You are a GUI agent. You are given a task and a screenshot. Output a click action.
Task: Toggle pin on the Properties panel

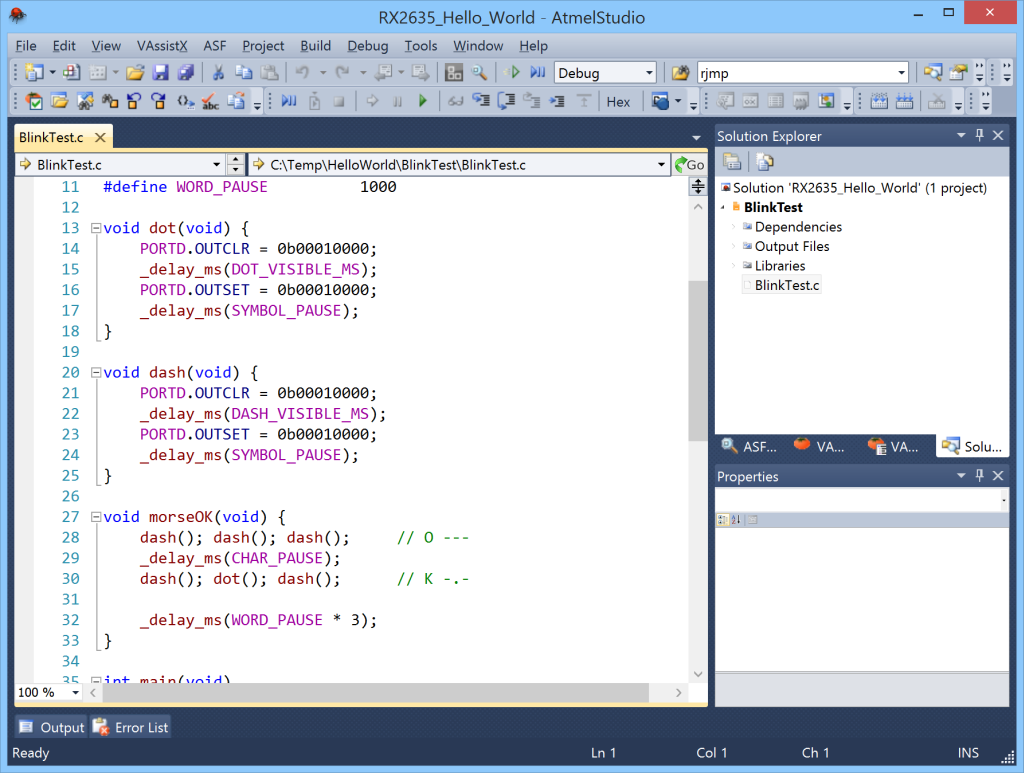tap(979, 475)
